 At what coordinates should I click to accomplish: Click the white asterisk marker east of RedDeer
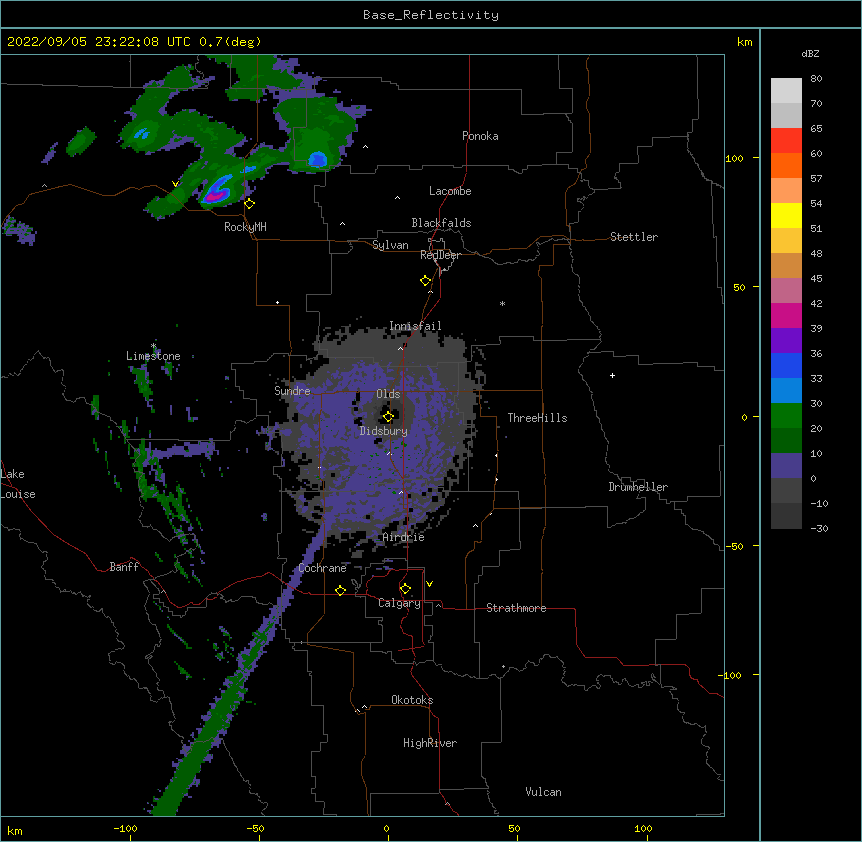point(502,304)
